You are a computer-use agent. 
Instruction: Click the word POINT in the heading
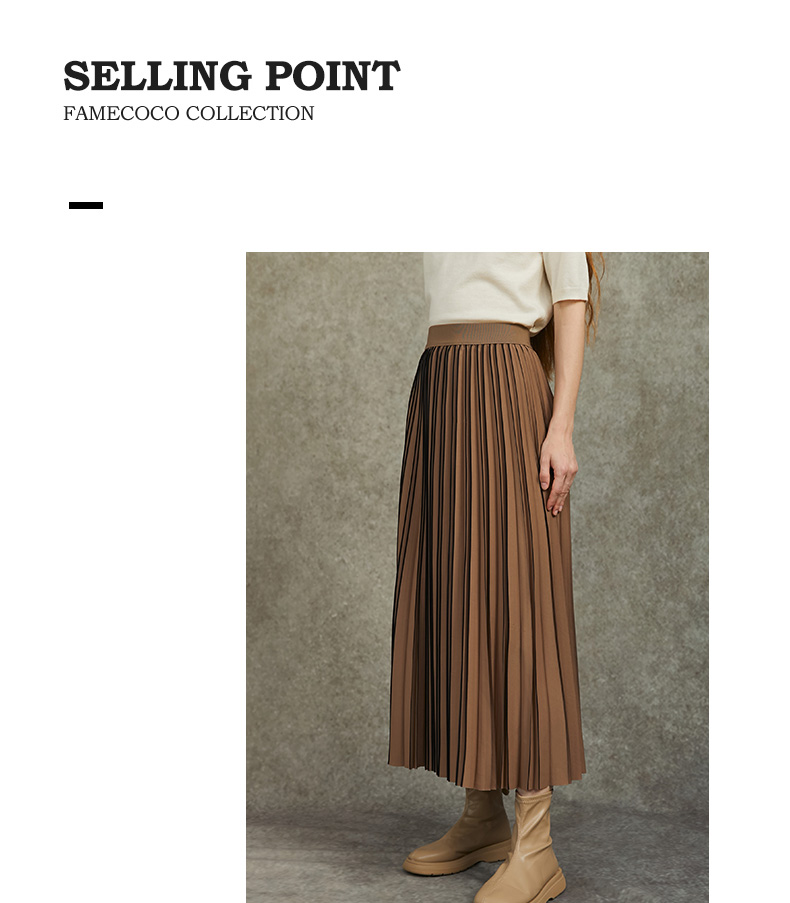pos(332,75)
